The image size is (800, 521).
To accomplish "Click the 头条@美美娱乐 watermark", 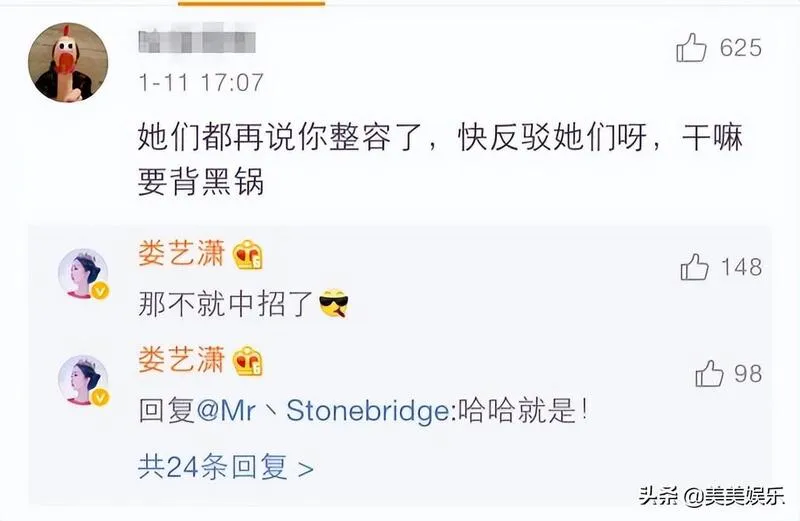I will pos(711,495).
